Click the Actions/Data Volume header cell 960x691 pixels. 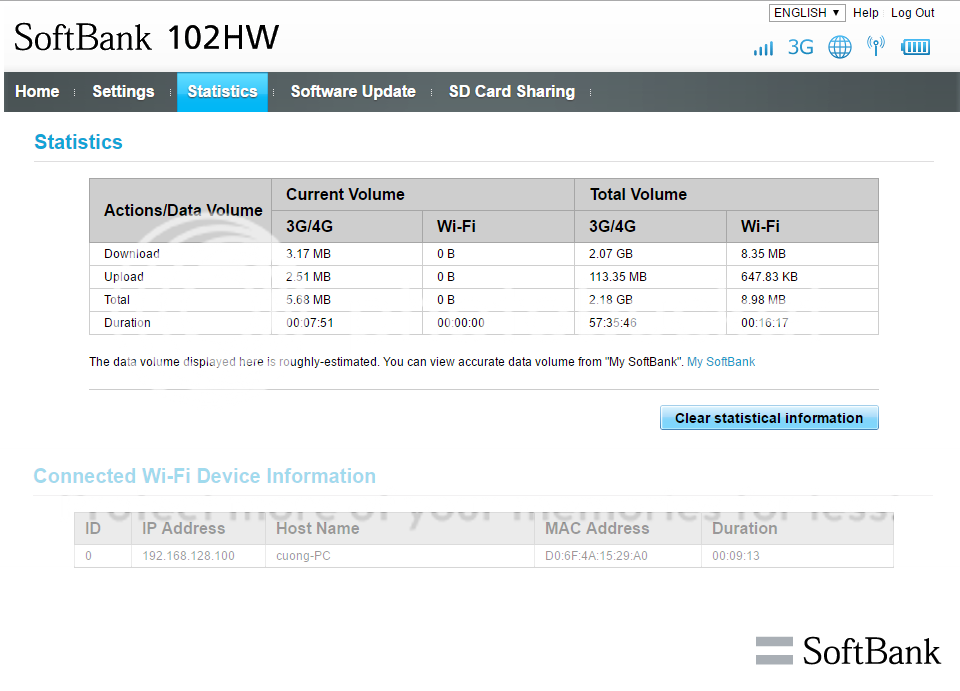tap(183, 211)
